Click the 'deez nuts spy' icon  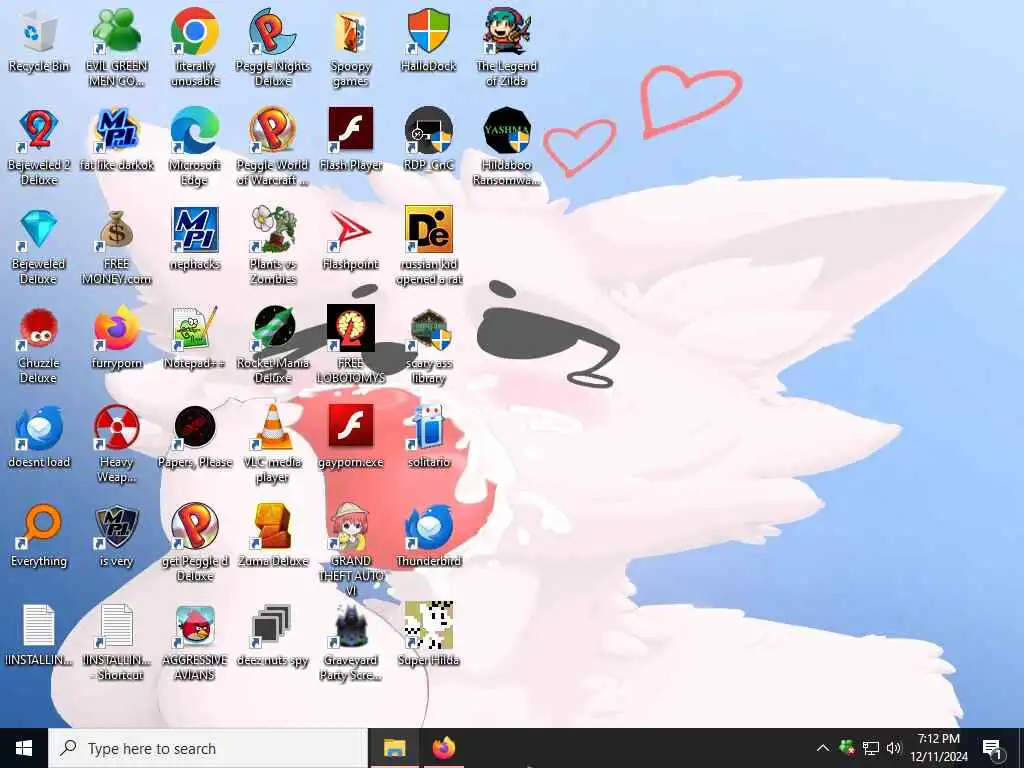pyautogui.click(x=273, y=626)
